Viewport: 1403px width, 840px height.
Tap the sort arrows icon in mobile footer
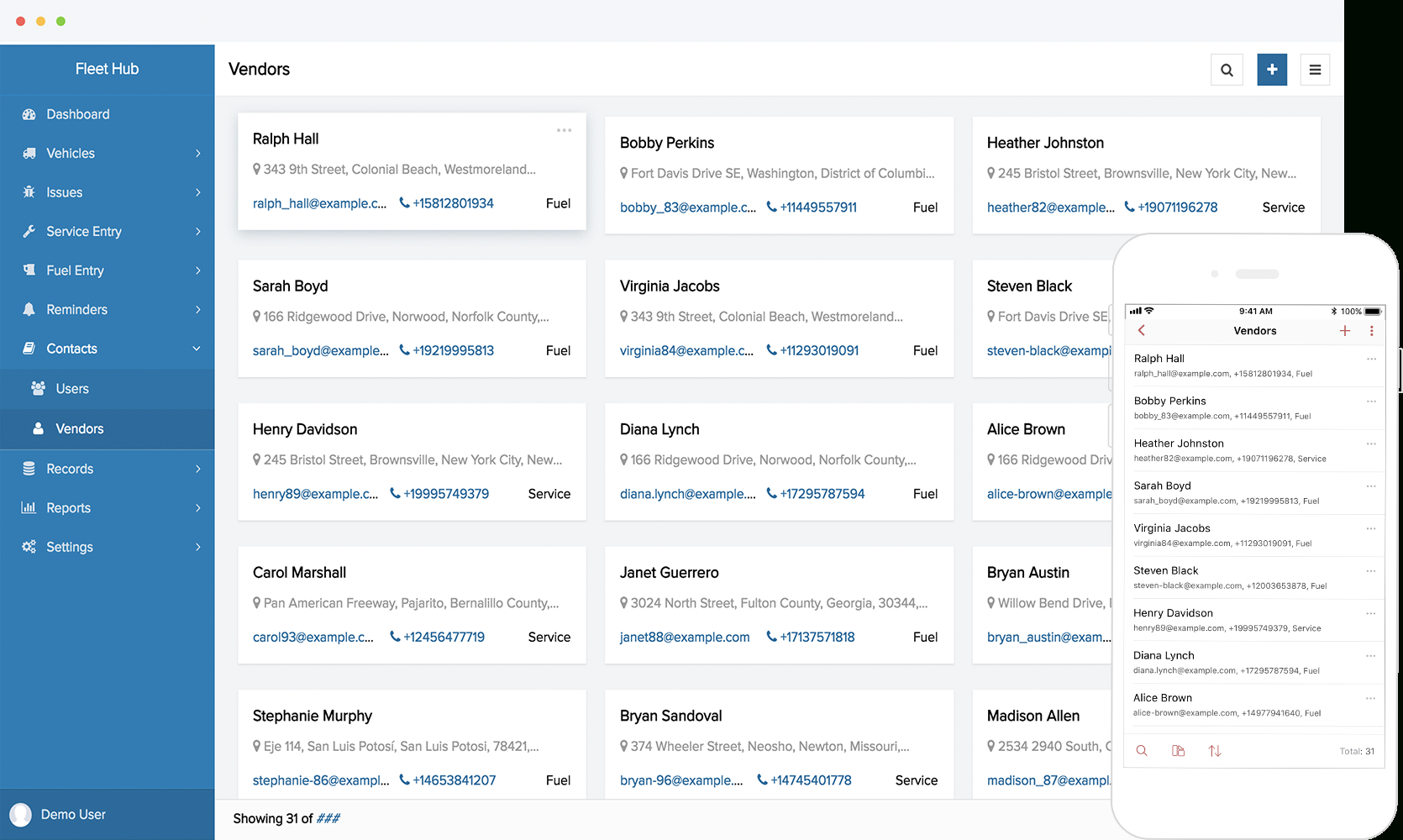pos(1215,751)
